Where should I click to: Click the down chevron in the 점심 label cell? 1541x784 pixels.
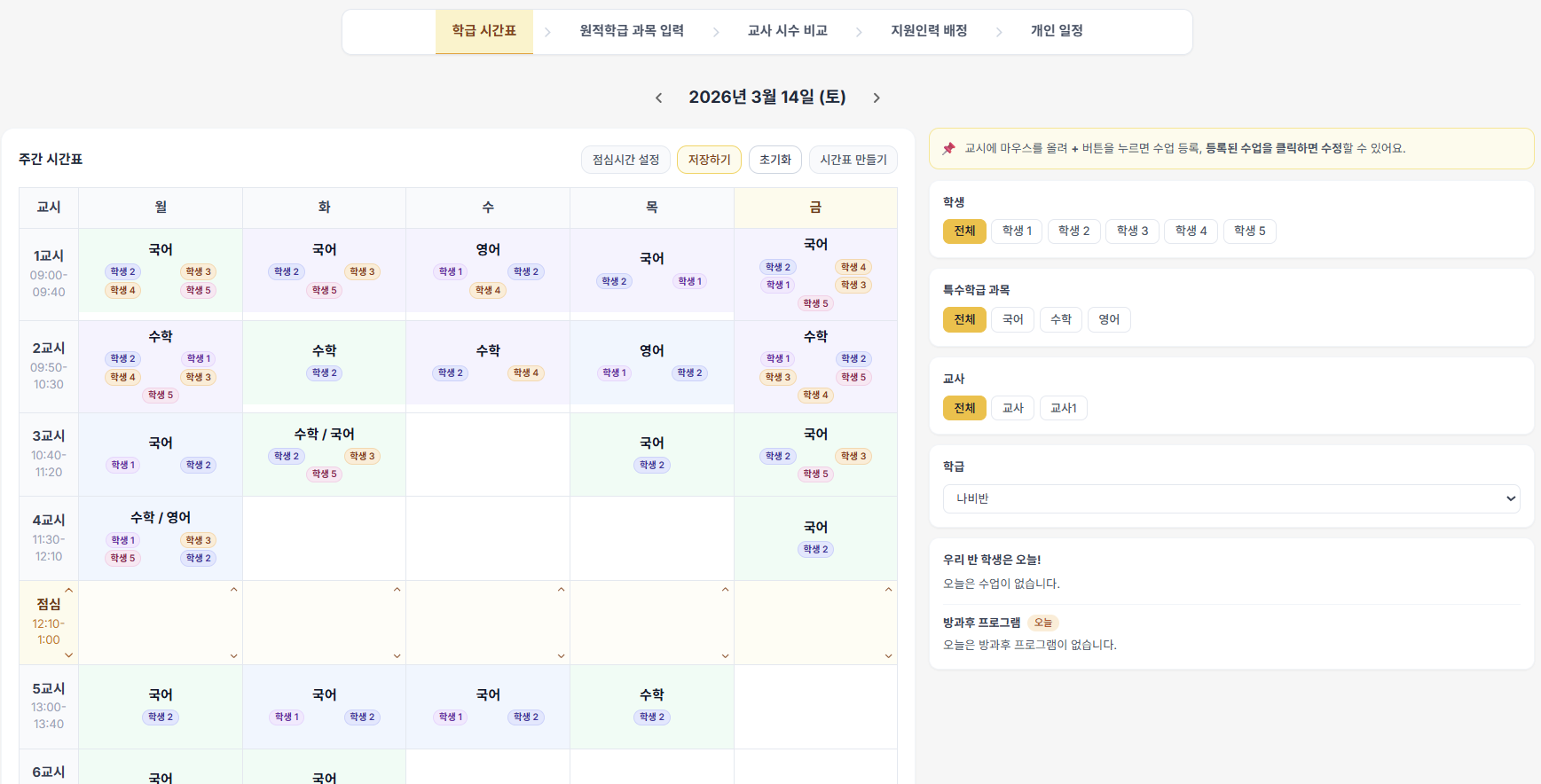(x=69, y=655)
